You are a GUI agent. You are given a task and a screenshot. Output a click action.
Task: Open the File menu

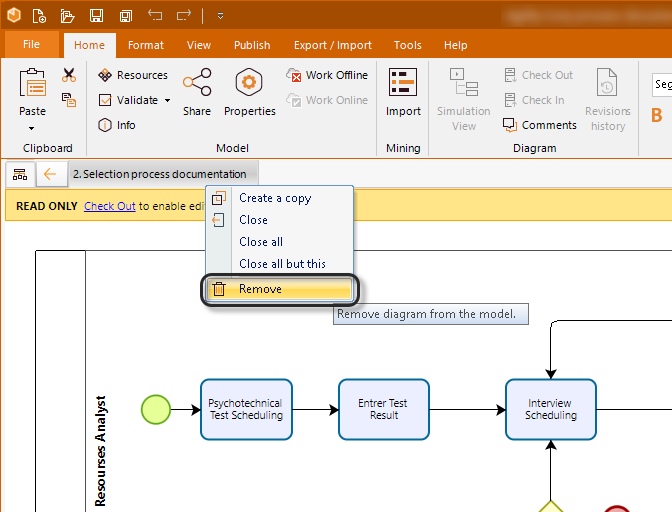(31, 44)
